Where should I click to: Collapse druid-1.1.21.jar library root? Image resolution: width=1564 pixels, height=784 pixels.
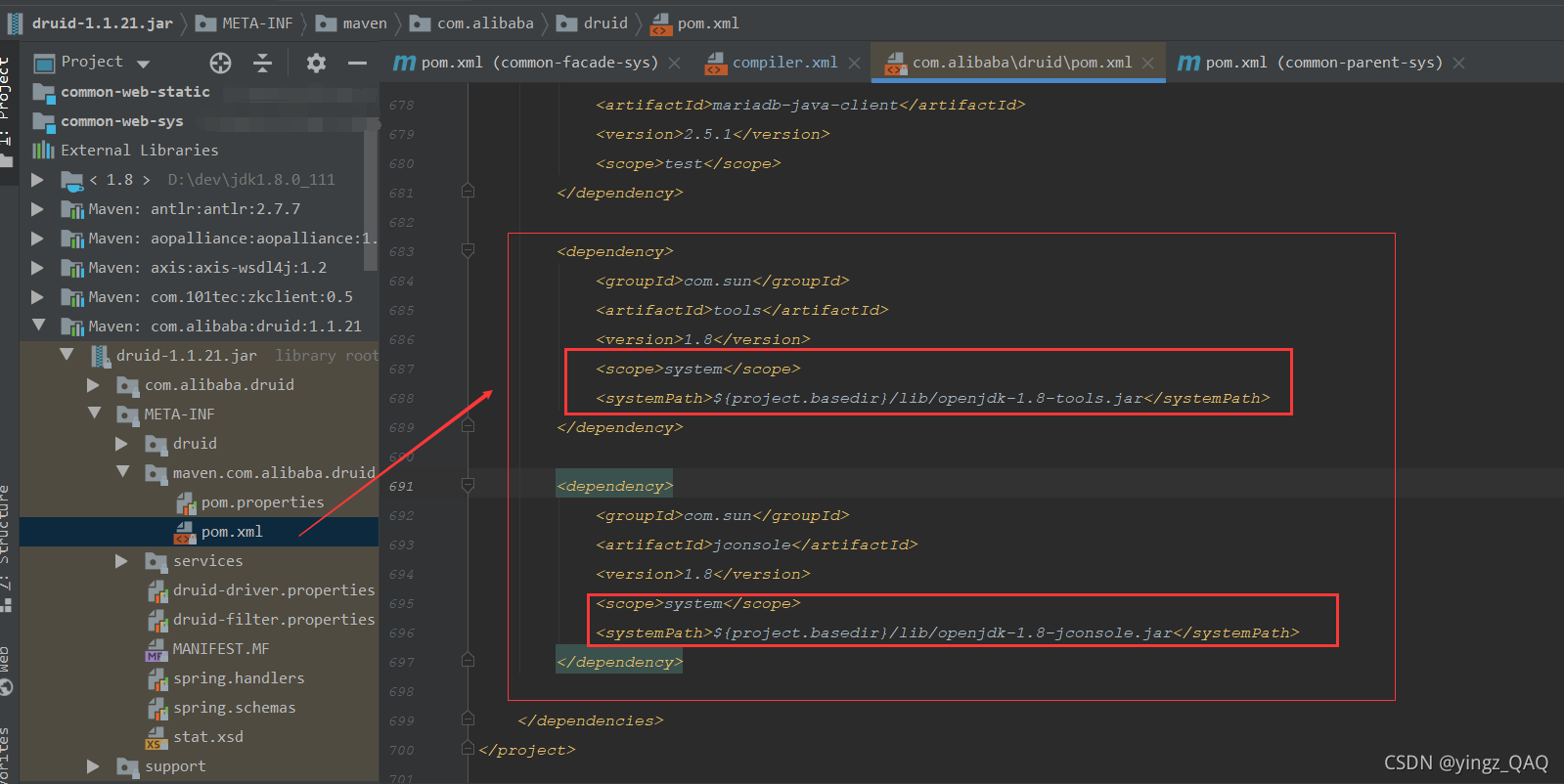(x=67, y=355)
